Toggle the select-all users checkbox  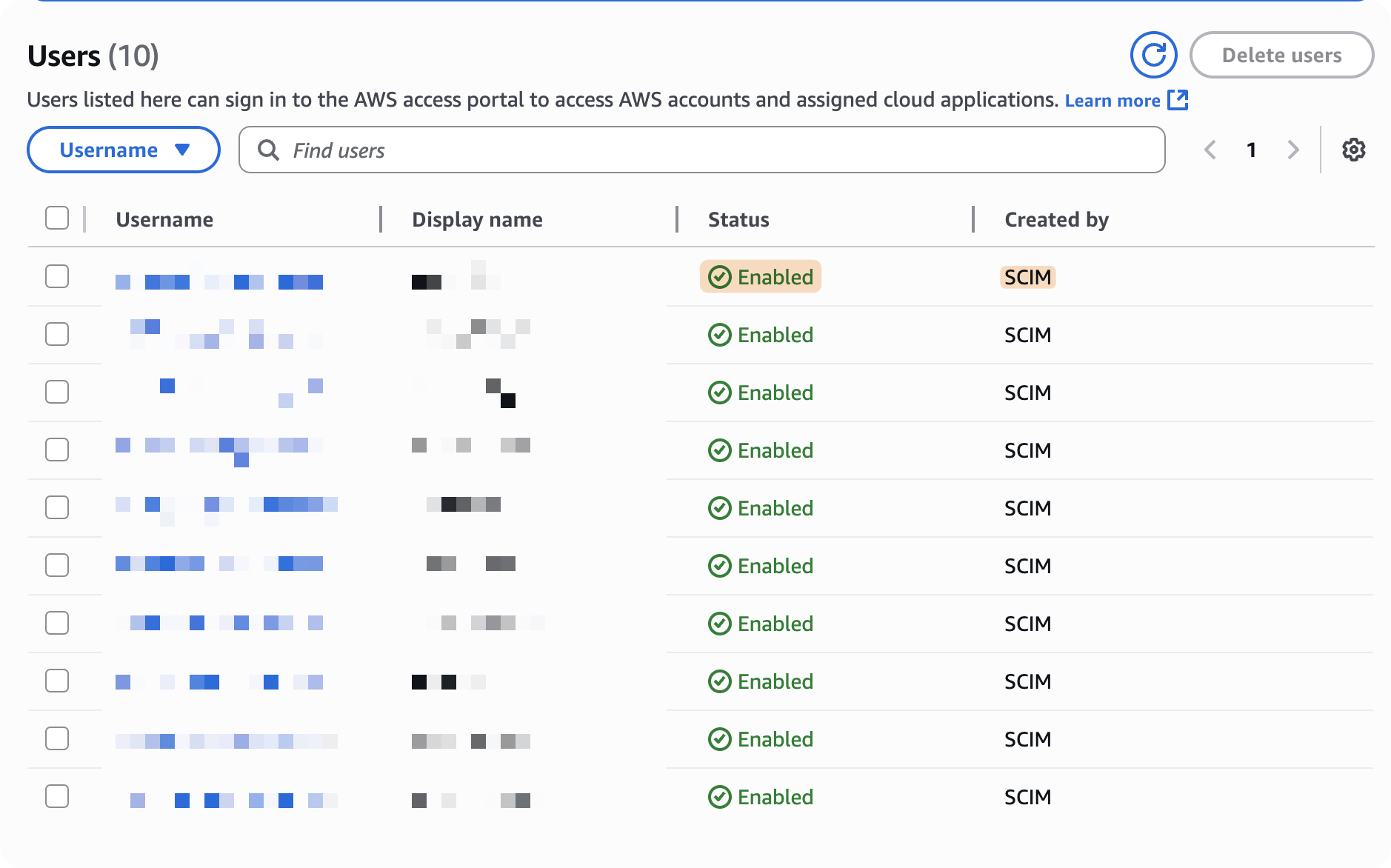(x=57, y=218)
